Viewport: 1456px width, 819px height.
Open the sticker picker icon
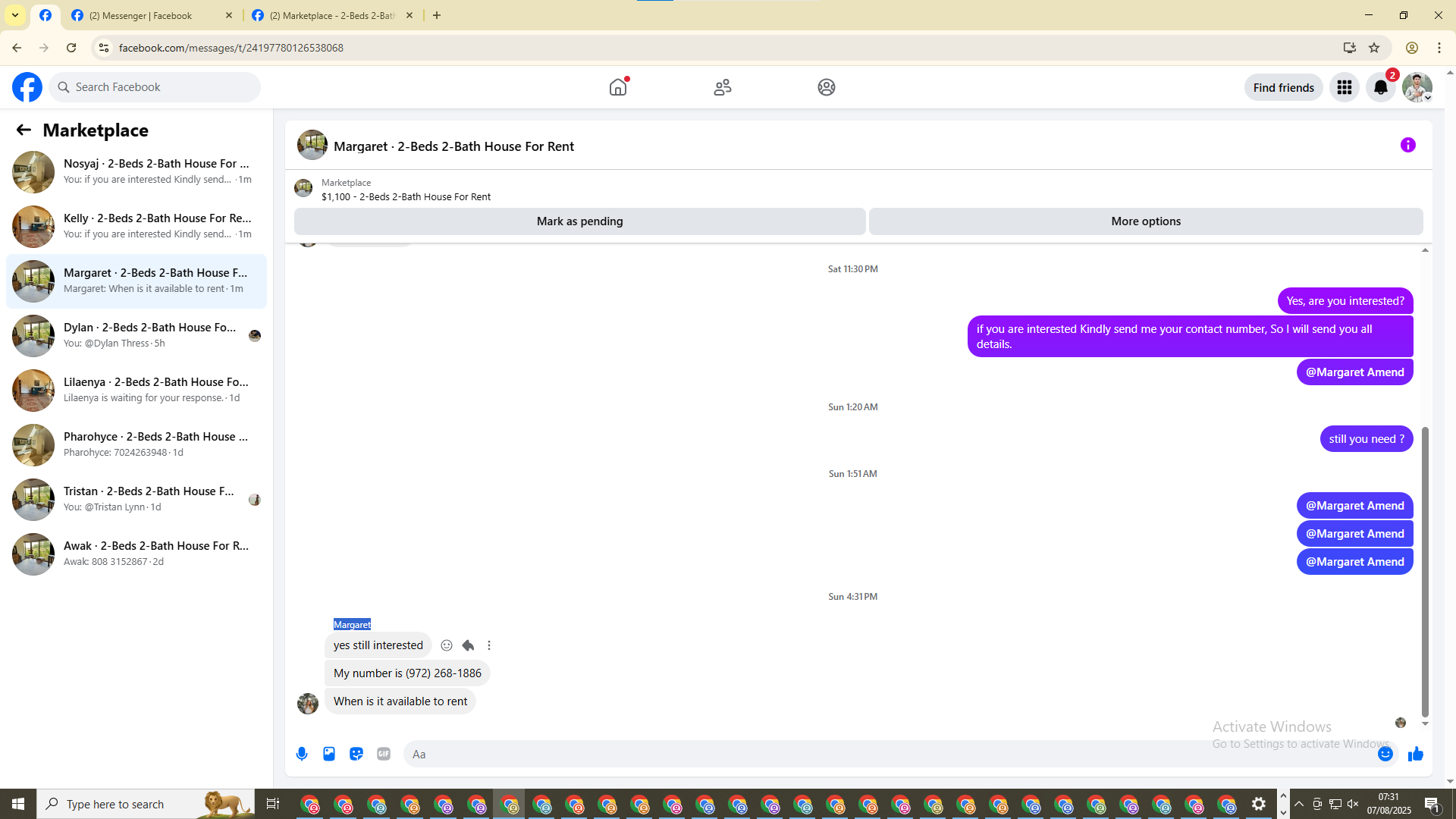click(356, 754)
